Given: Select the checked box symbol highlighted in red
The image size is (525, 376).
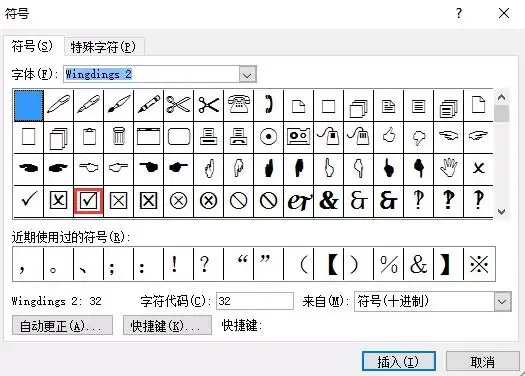Looking at the screenshot, I should pyautogui.click(x=88, y=201).
